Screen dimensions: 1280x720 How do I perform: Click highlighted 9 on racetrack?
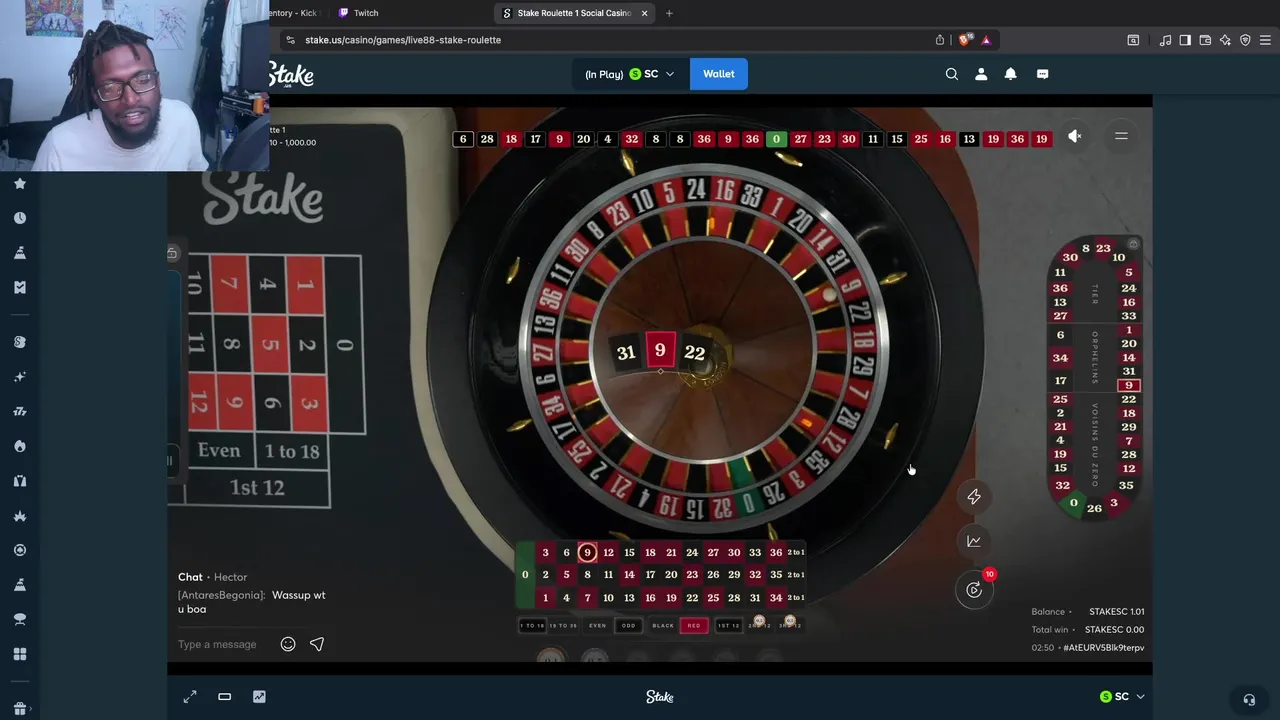(1129, 385)
